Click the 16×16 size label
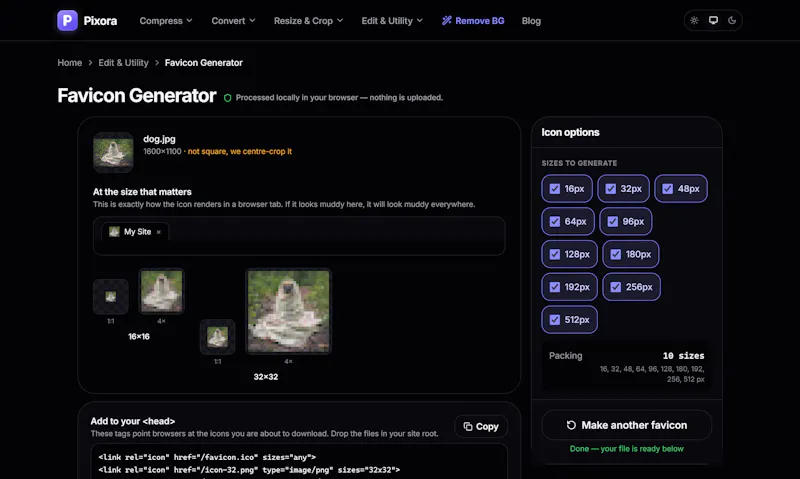Screen dimensions: 800x479 pyautogui.click(x=139, y=337)
